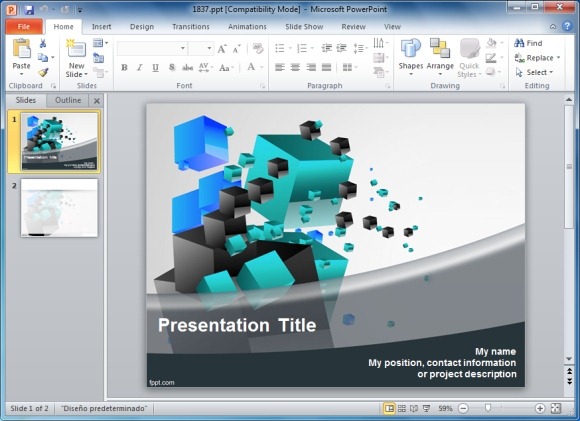Close the Slides/Outline pane

(97, 101)
